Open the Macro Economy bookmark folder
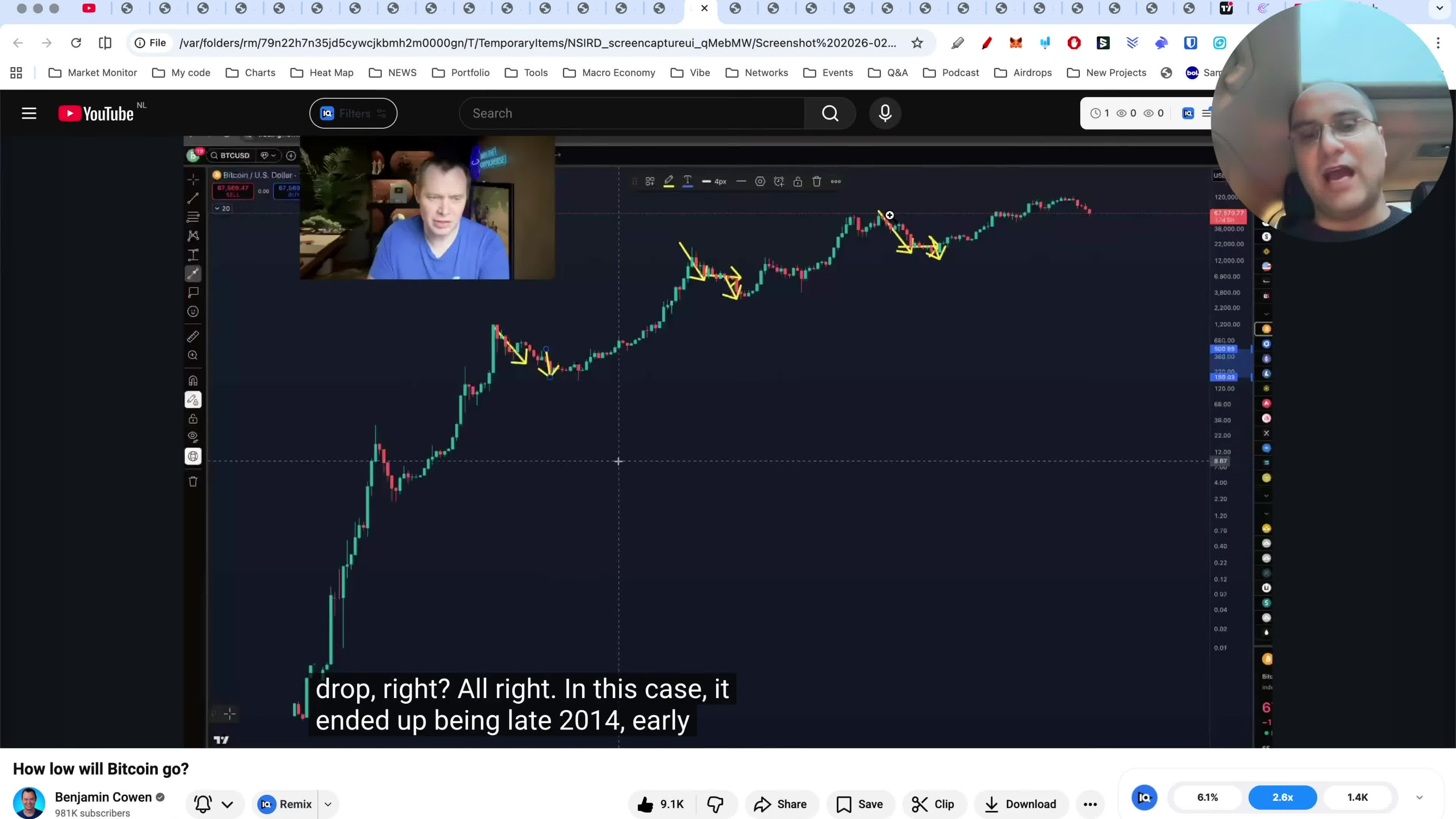1456x819 pixels. coord(609,73)
